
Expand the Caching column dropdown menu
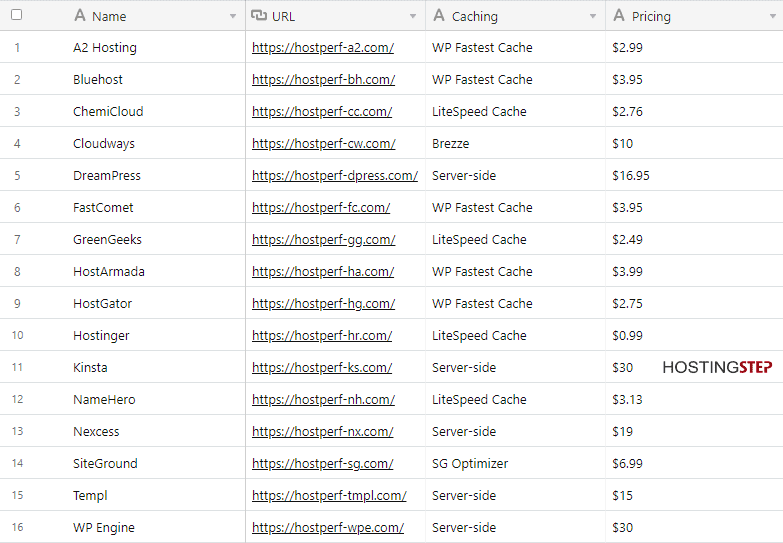pyautogui.click(x=593, y=16)
